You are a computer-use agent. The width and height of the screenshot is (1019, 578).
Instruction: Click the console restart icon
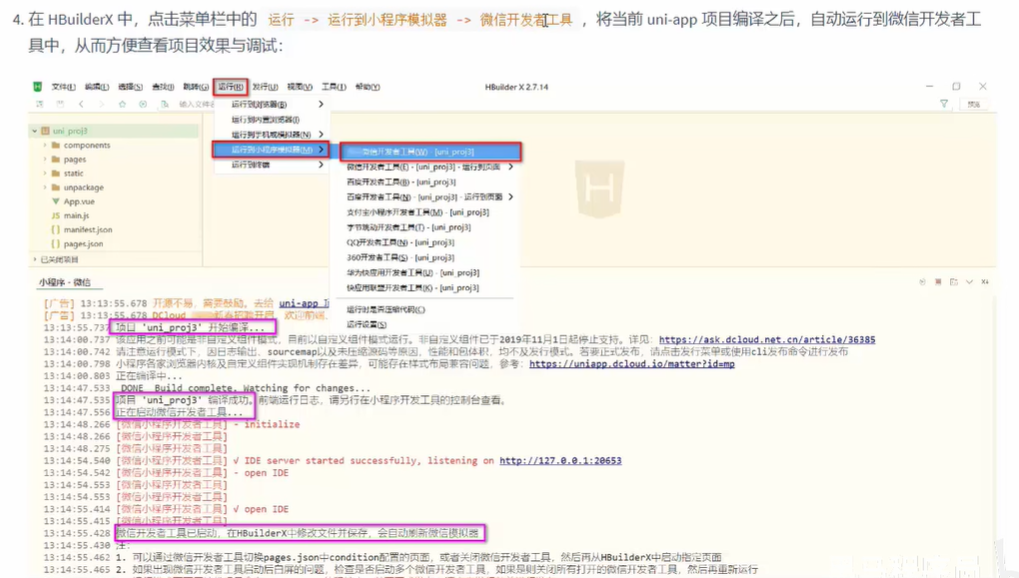[922, 282]
